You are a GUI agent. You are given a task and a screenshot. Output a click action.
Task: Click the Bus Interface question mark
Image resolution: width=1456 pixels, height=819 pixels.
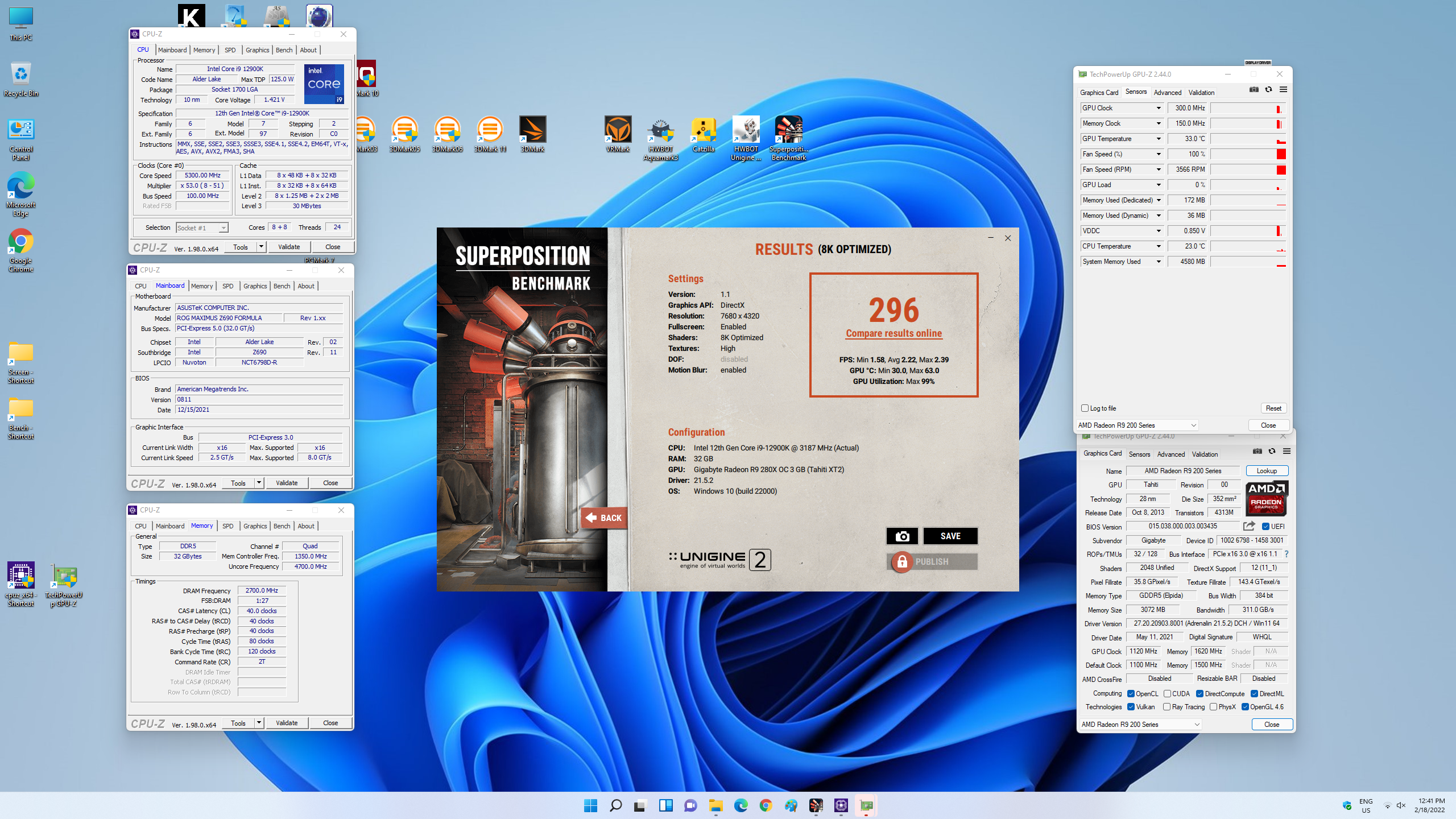coord(1286,554)
